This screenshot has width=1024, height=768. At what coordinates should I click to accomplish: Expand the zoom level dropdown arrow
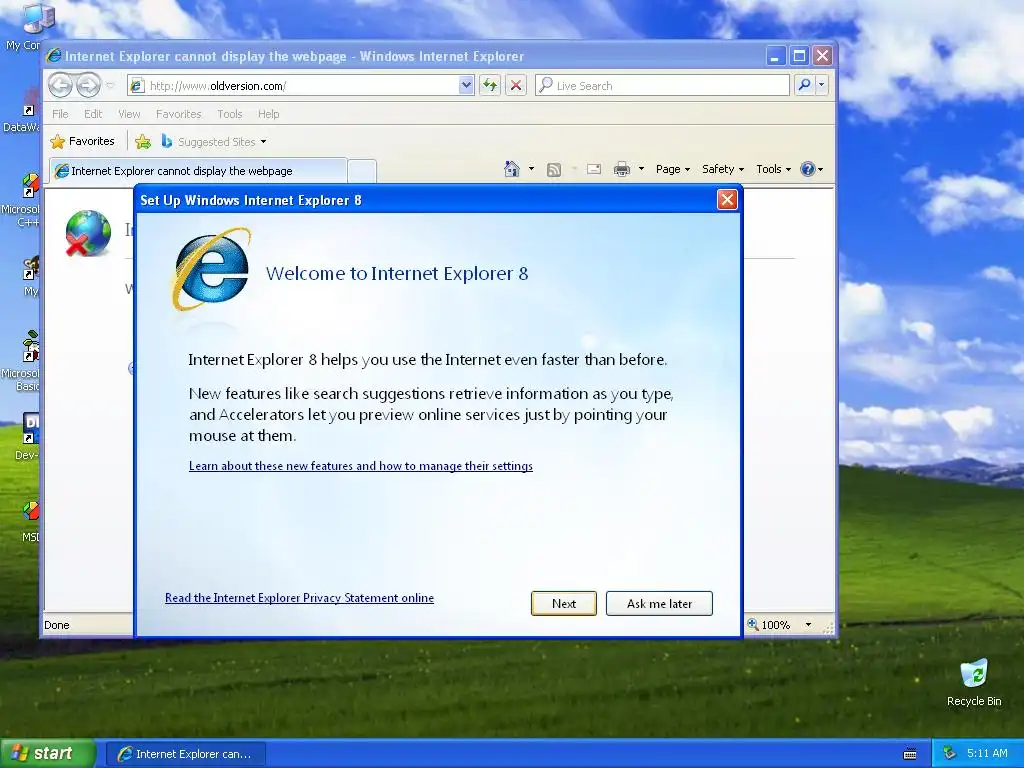(x=808, y=625)
